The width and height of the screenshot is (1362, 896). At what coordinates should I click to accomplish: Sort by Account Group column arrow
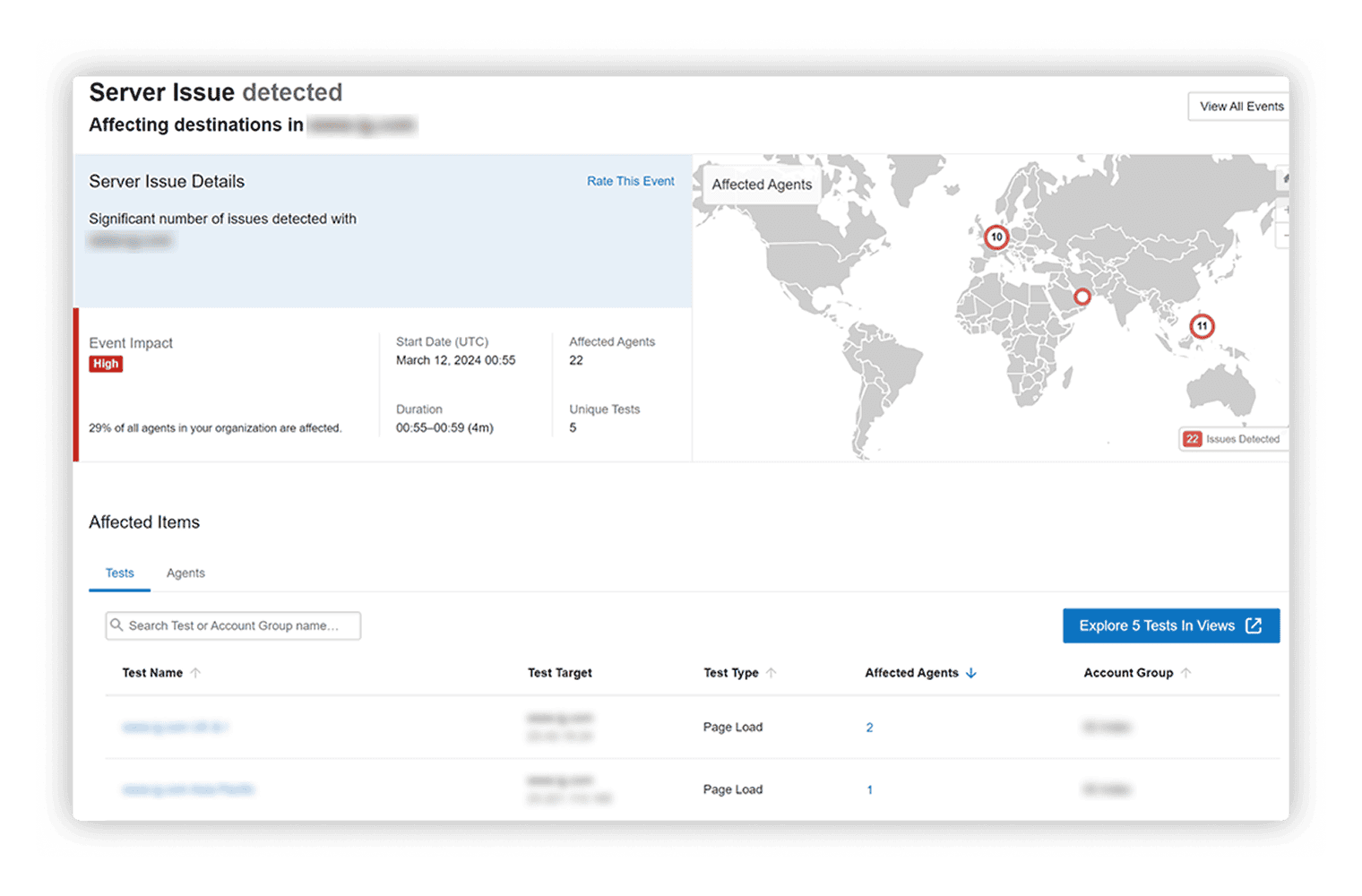tap(1185, 673)
